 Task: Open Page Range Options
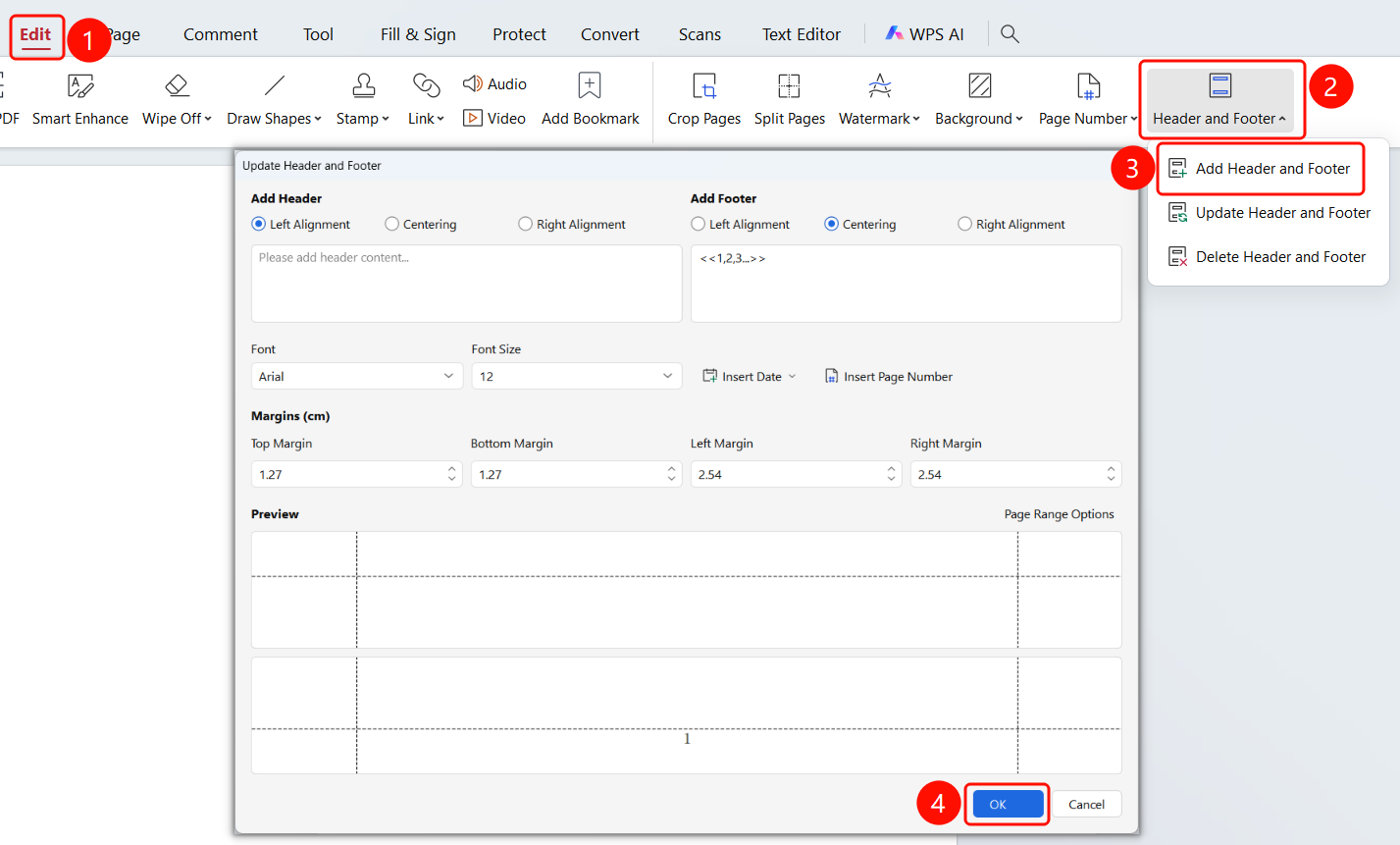tap(1060, 514)
